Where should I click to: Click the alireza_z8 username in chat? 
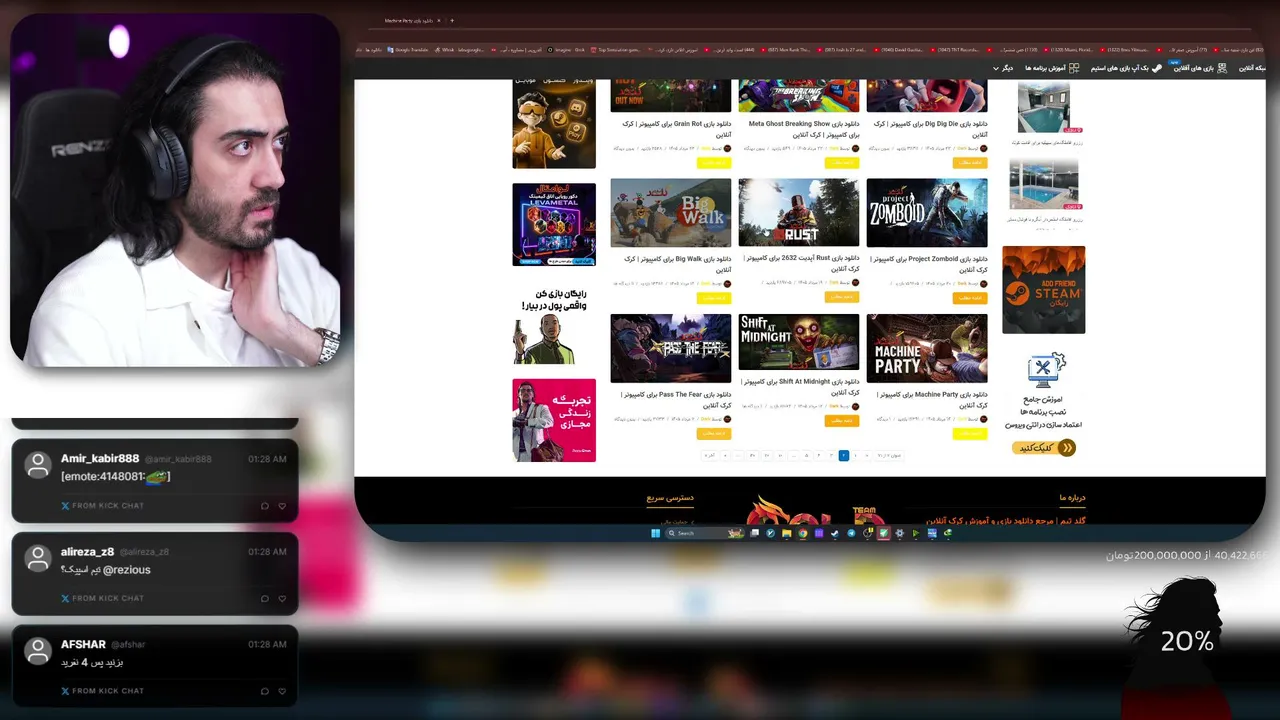tap(87, 552)
